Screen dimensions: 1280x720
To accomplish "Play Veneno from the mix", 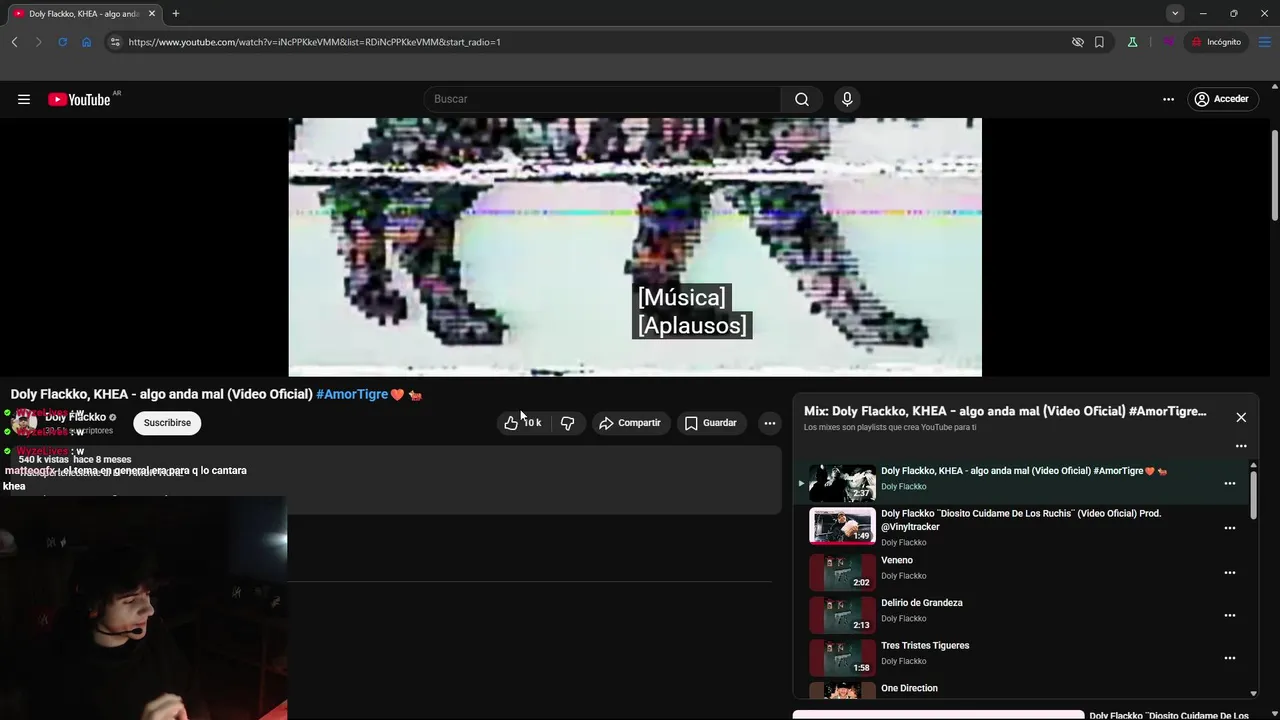I will pyautogui.click(x=897, y=560).
